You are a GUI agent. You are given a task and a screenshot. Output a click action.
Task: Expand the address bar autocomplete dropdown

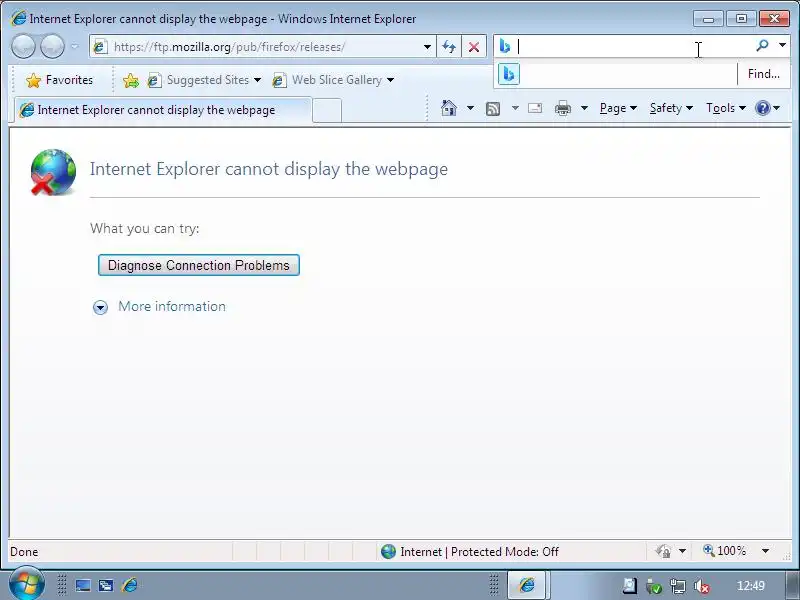tap(427, 47)
